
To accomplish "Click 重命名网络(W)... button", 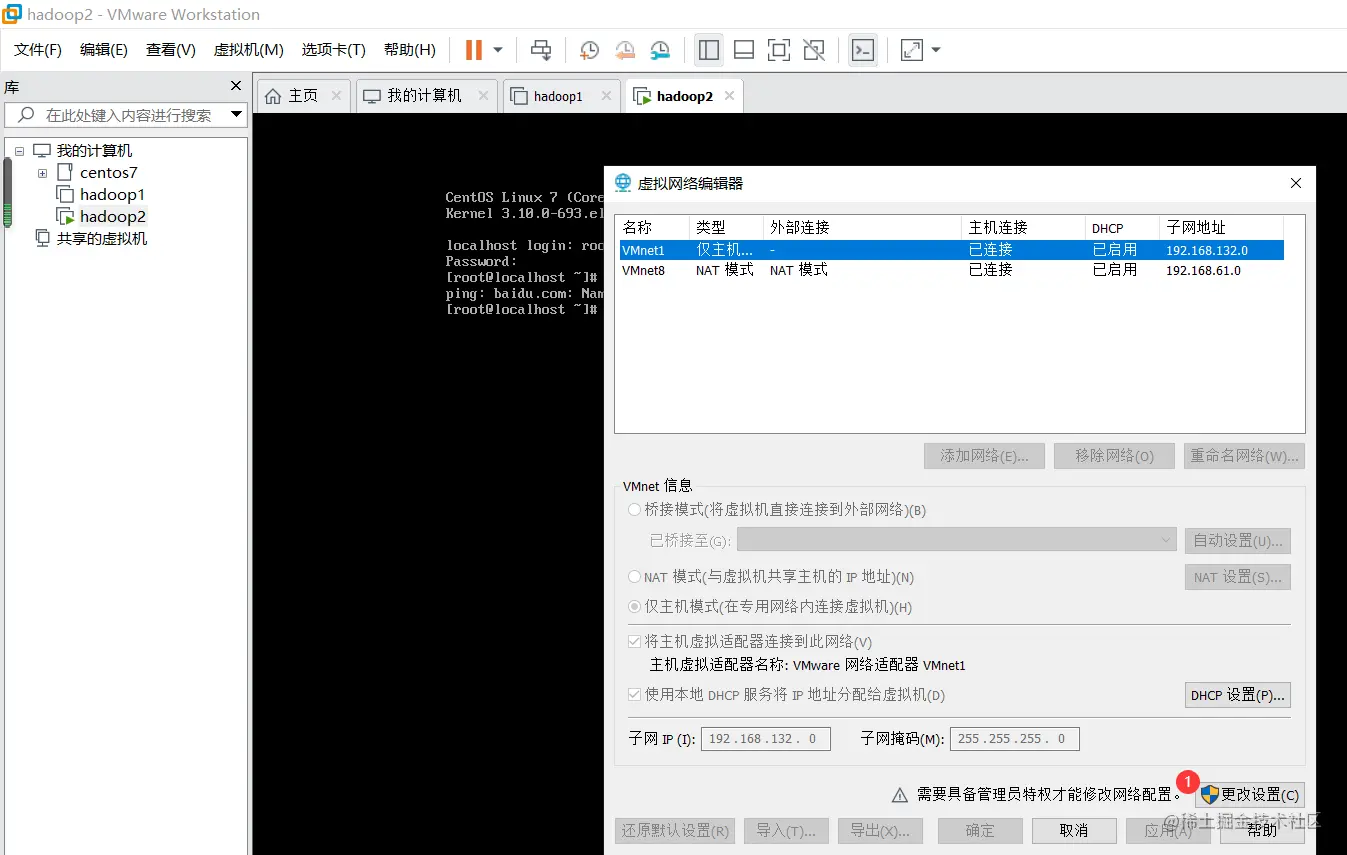I will tap(1244, 456).
